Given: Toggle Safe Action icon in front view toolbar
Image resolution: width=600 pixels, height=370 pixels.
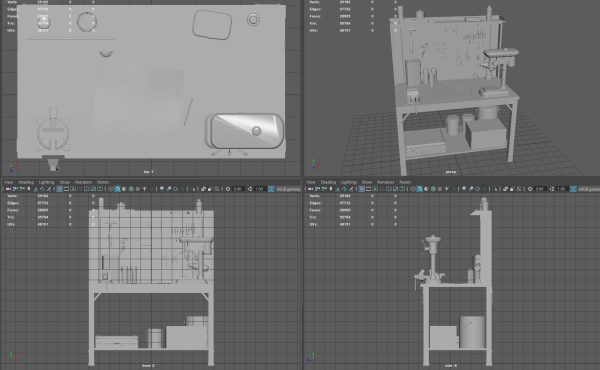Looking at the screenshot, I should (92, 189).
